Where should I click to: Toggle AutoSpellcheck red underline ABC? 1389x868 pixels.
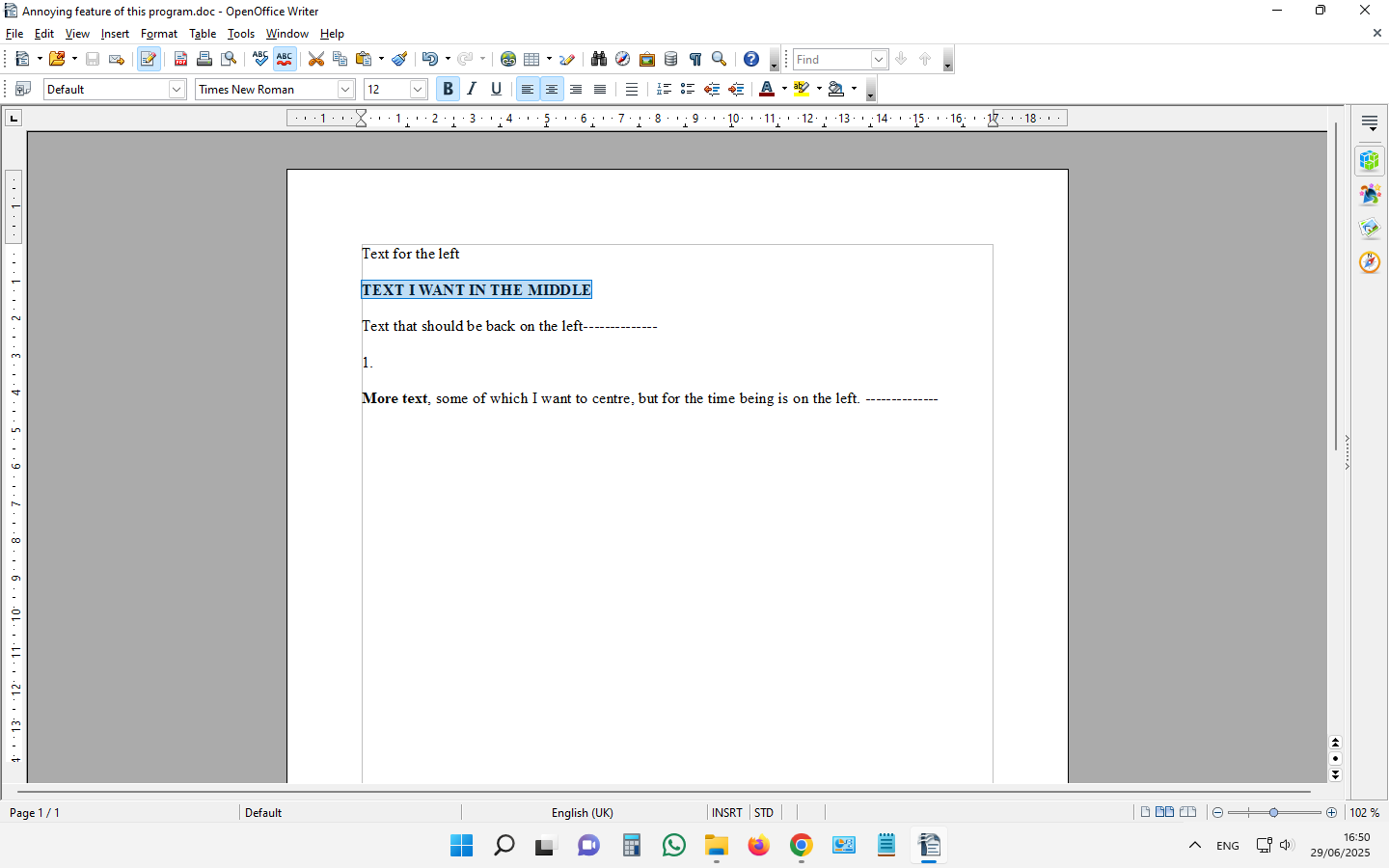[x=285, y=59]
